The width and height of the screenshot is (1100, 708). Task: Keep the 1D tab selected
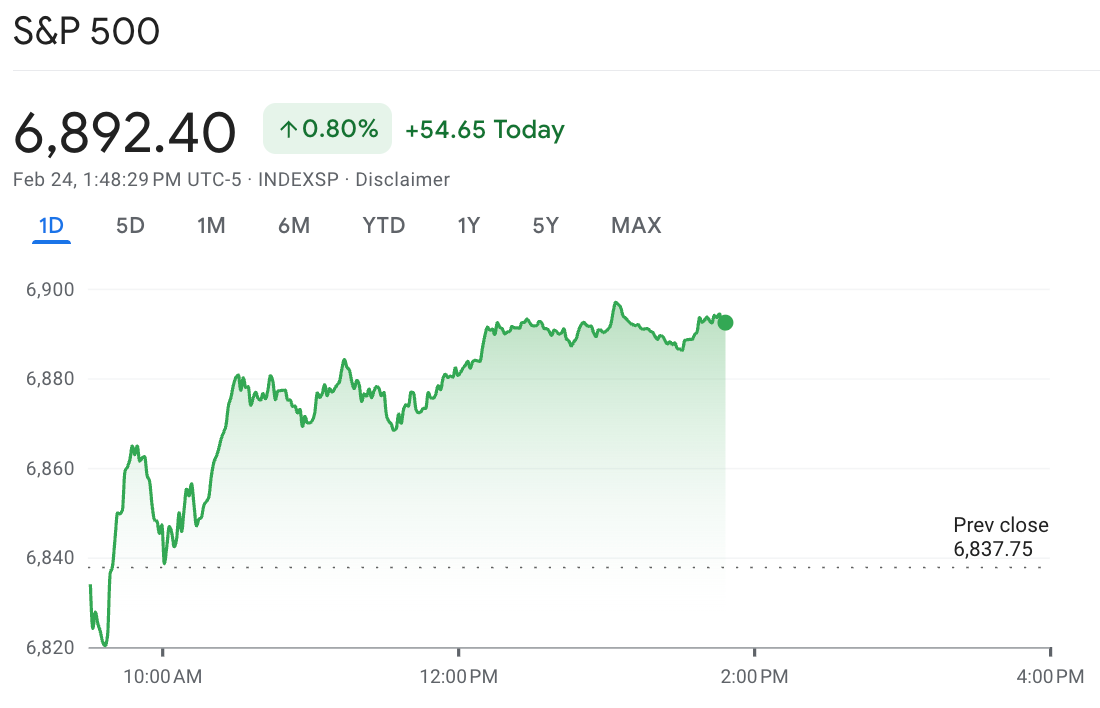(52, 226)
